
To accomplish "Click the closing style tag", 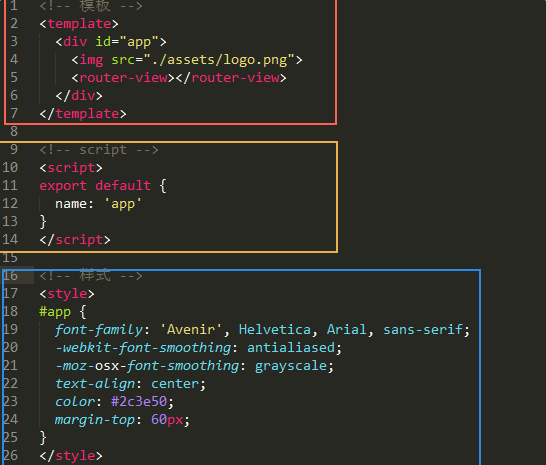I will click(71, 456).
